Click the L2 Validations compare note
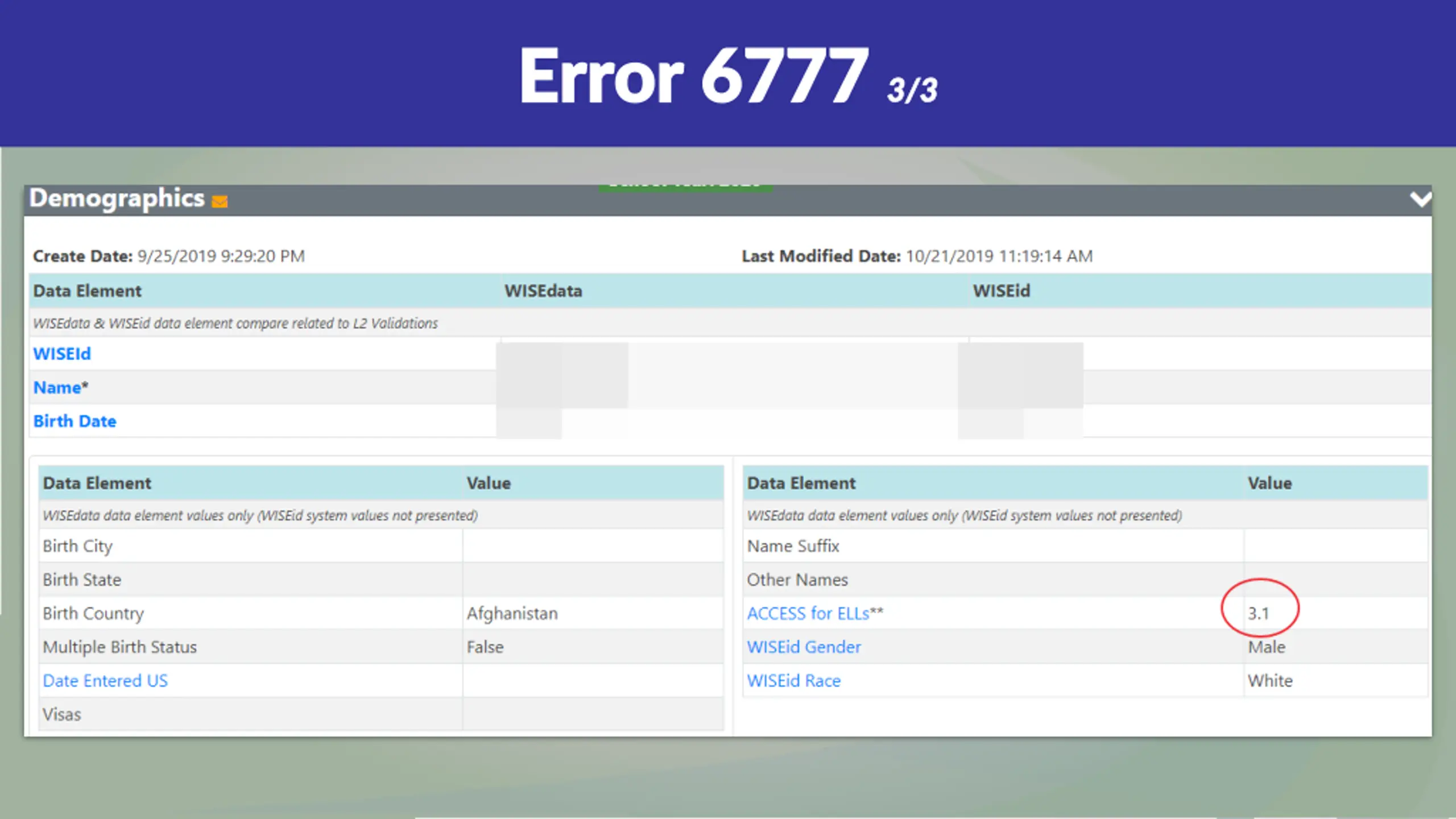This screenshot has width=1456, height=819. coord(235,323)
